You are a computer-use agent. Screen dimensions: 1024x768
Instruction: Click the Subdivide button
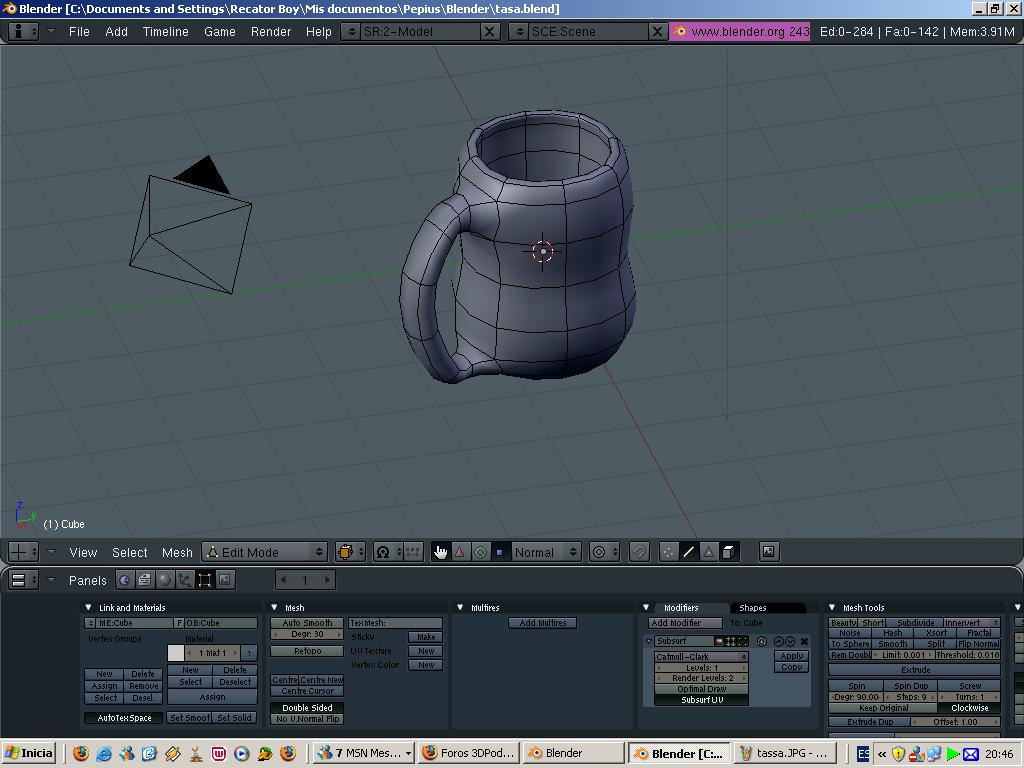click(x=915, y=623)
